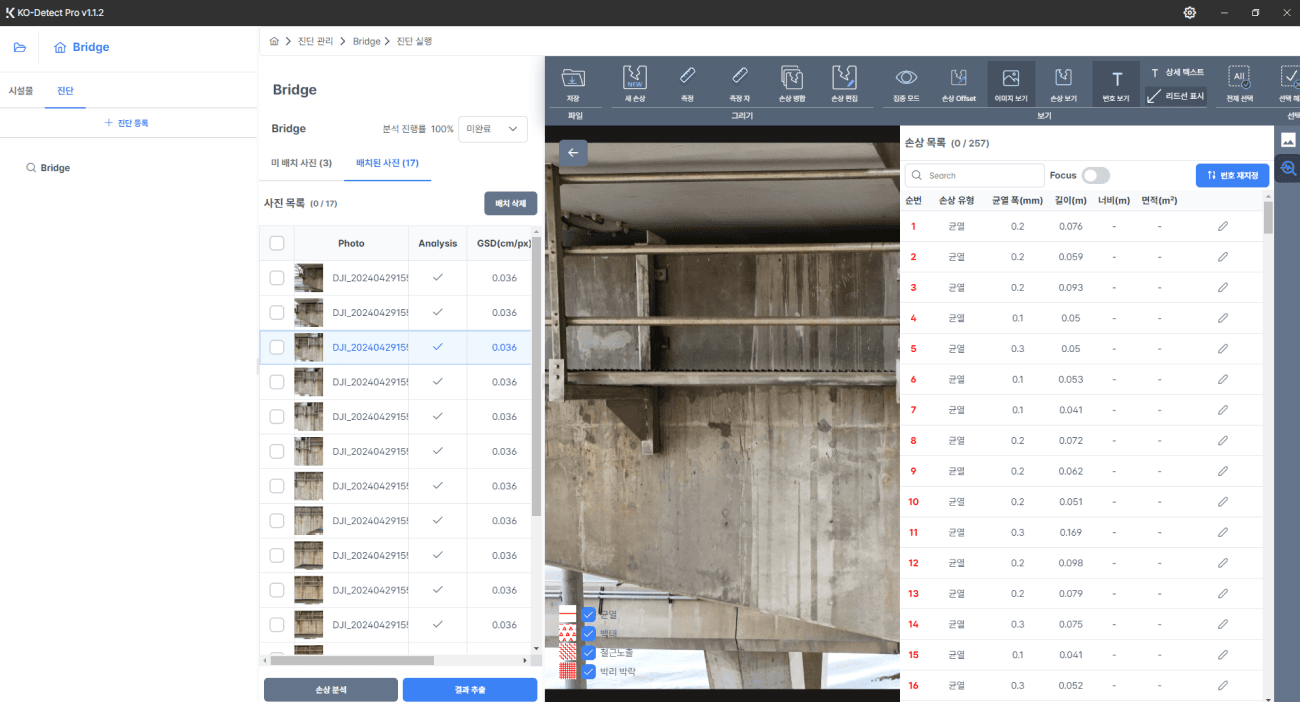Click the 결과 추출 extract results button
This screenshot has width=1300, height=702.
(x=470, y=689)
